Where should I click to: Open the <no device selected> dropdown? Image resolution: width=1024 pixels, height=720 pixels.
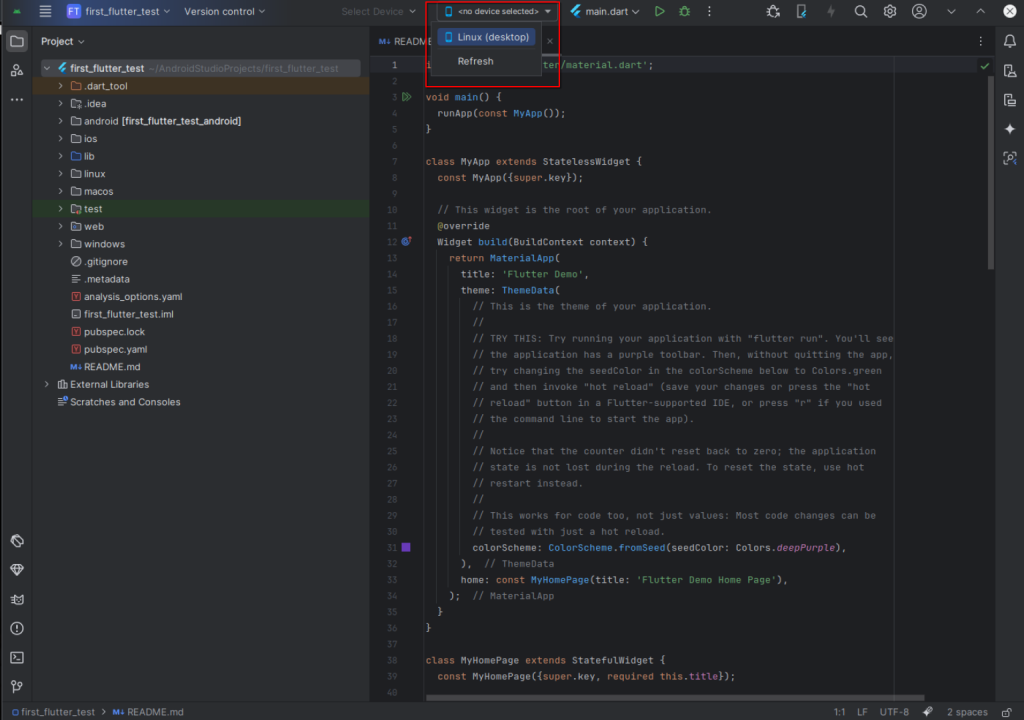[x=498, y=11]
